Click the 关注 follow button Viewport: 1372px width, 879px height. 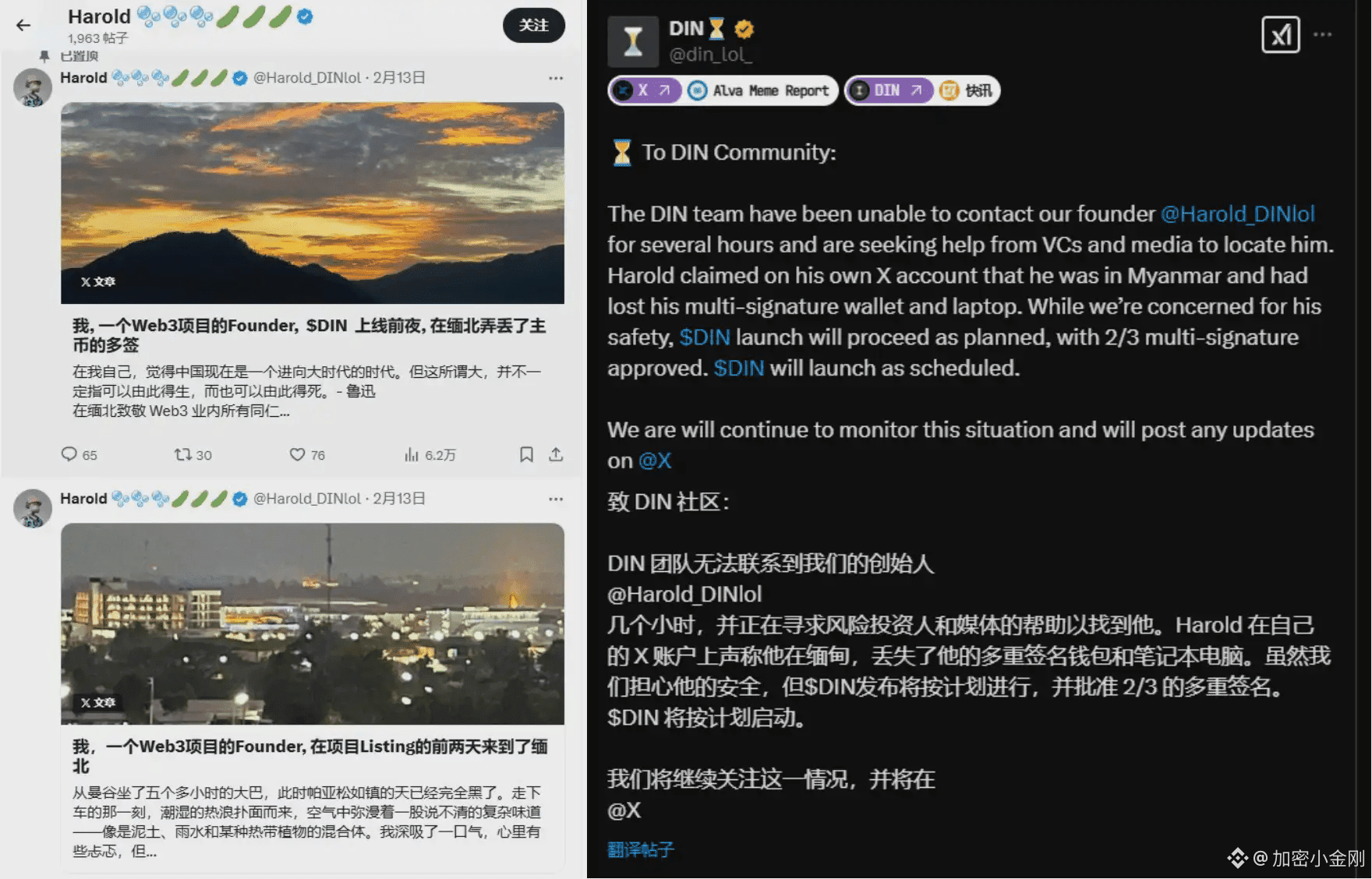pos(534,25)
